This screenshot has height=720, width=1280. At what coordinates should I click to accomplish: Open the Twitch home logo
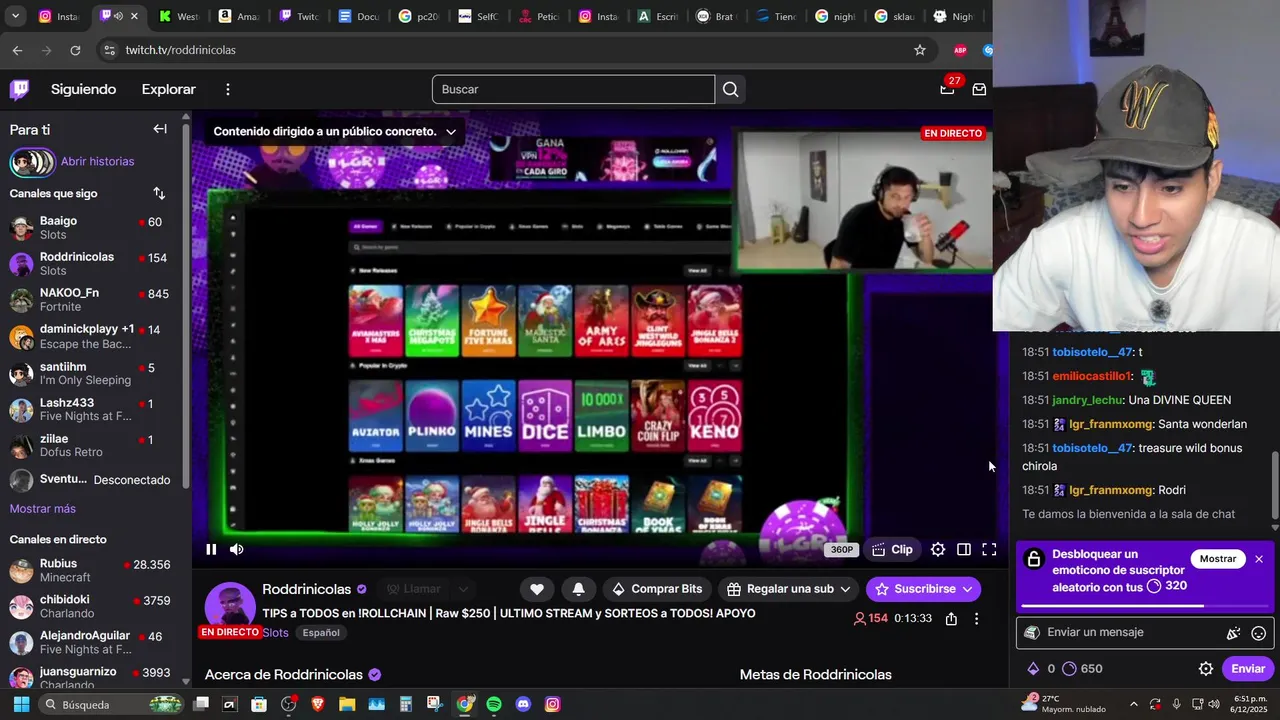click(19, 89)
